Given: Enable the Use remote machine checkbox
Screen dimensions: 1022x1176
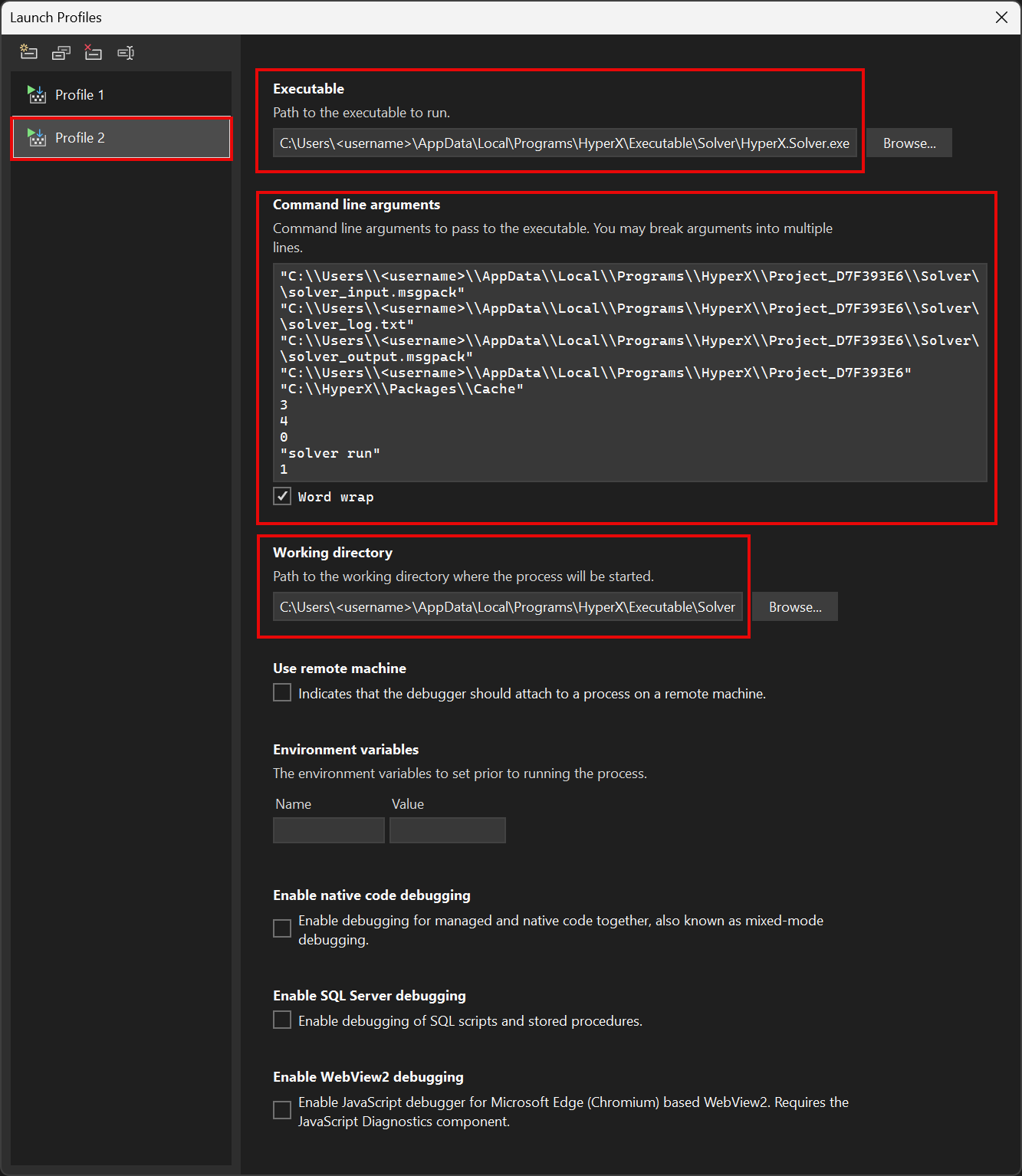Looking at the screenshot, I should pos(282,693).
